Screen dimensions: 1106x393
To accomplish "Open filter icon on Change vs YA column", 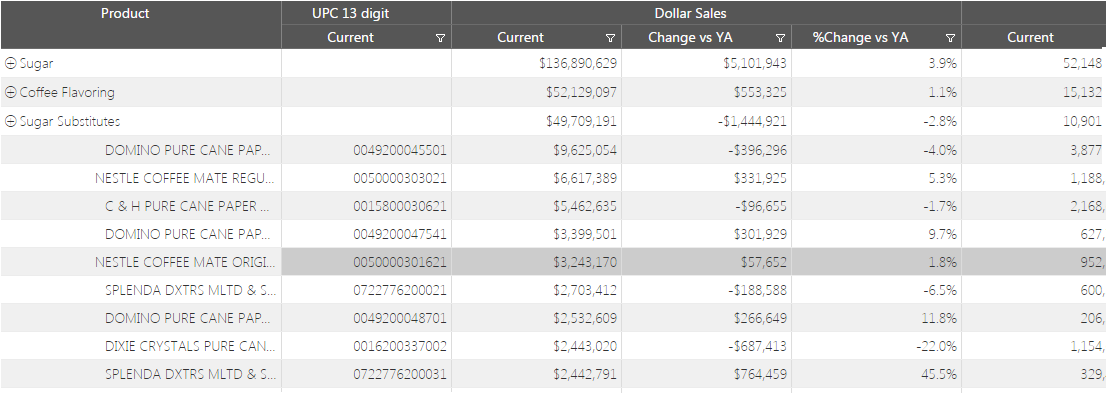I will click(x=780, y=38).
